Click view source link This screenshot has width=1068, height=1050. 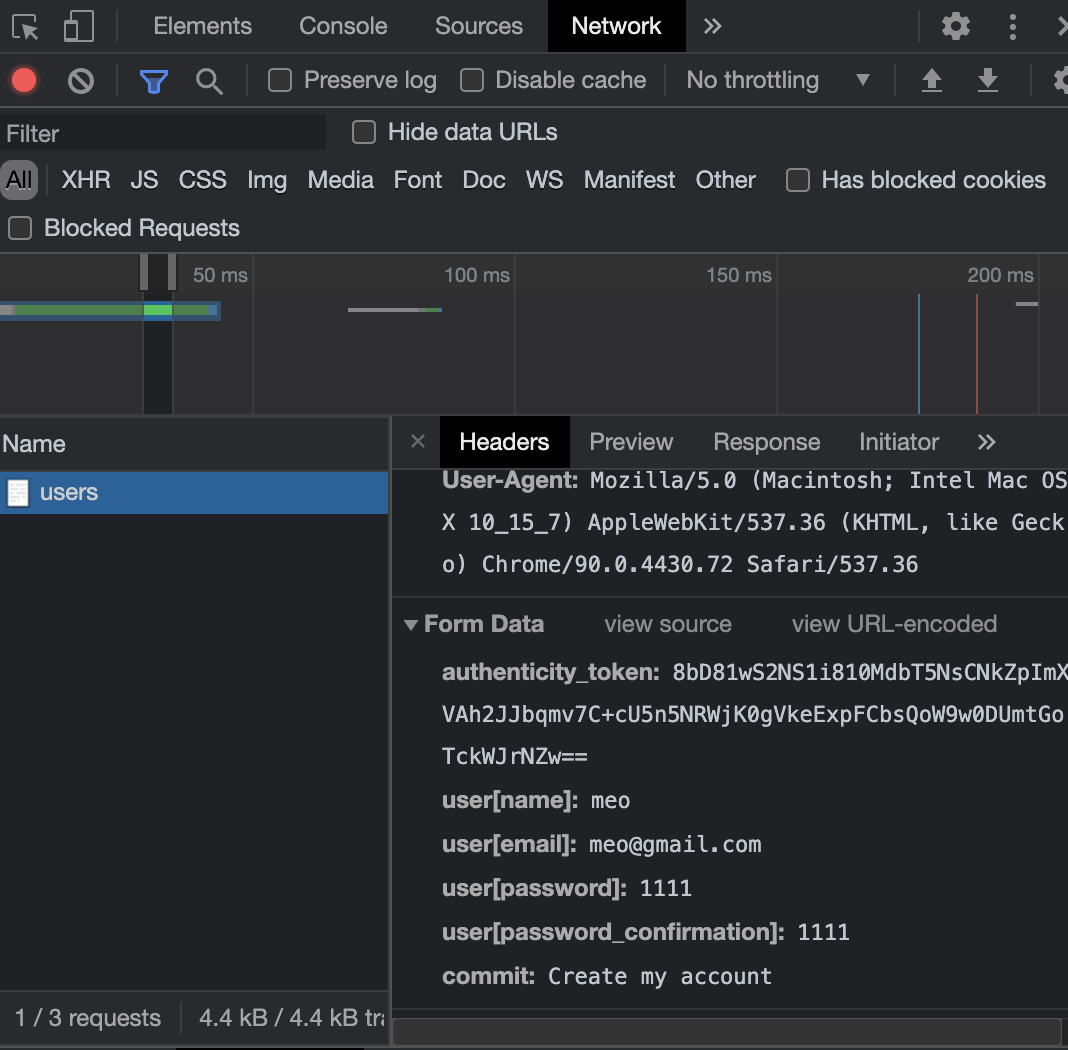(668, 624)
